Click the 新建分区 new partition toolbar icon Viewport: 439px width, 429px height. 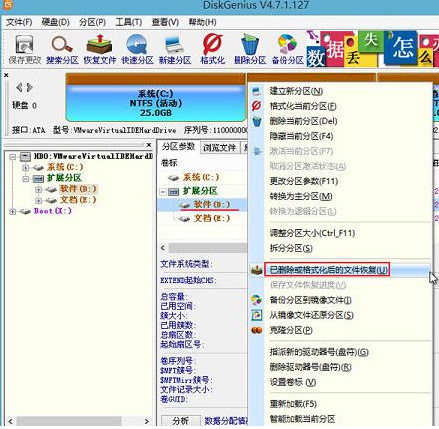(x=175, y=49)
